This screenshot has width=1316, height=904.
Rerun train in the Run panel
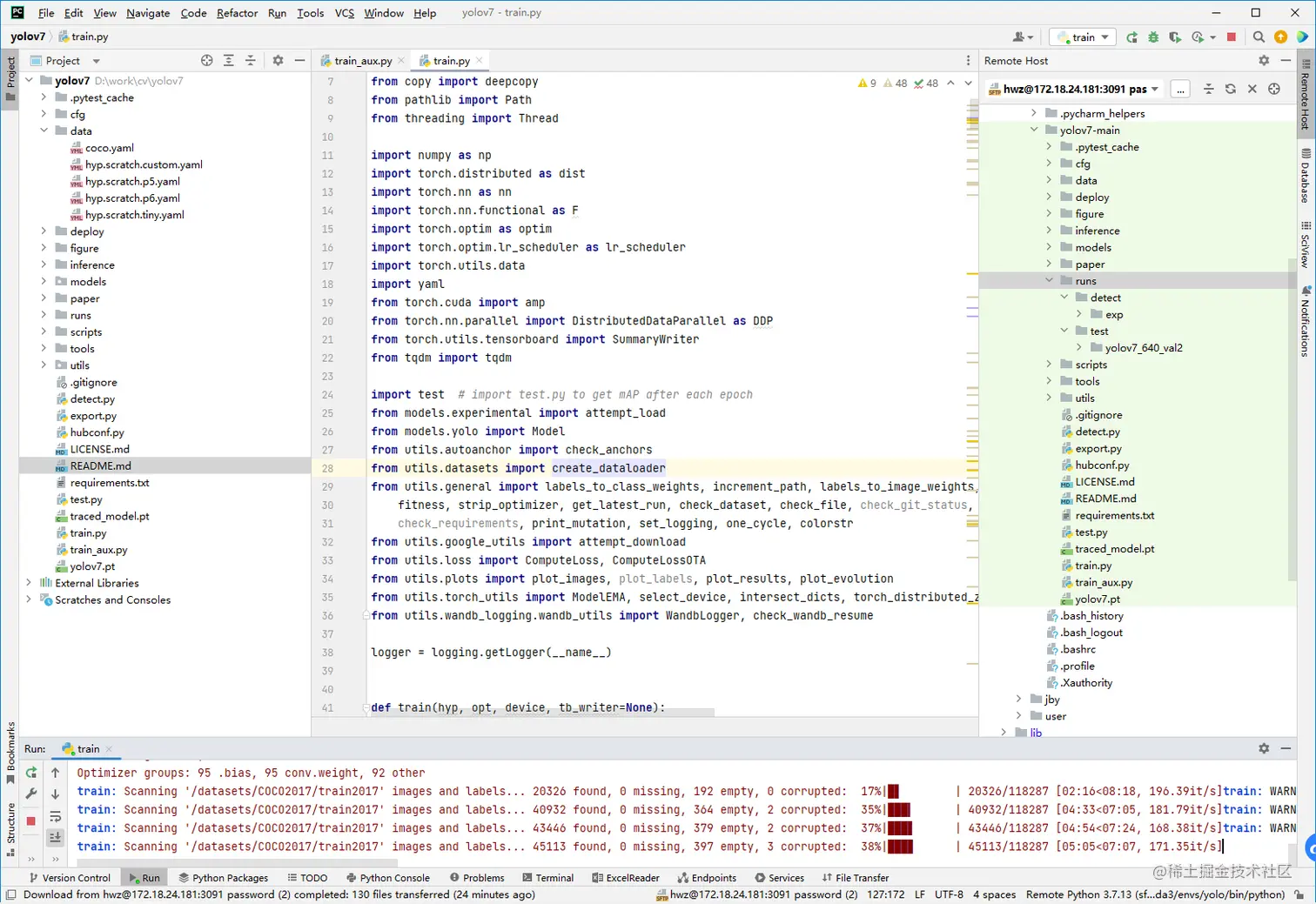(x=31, y=773)
